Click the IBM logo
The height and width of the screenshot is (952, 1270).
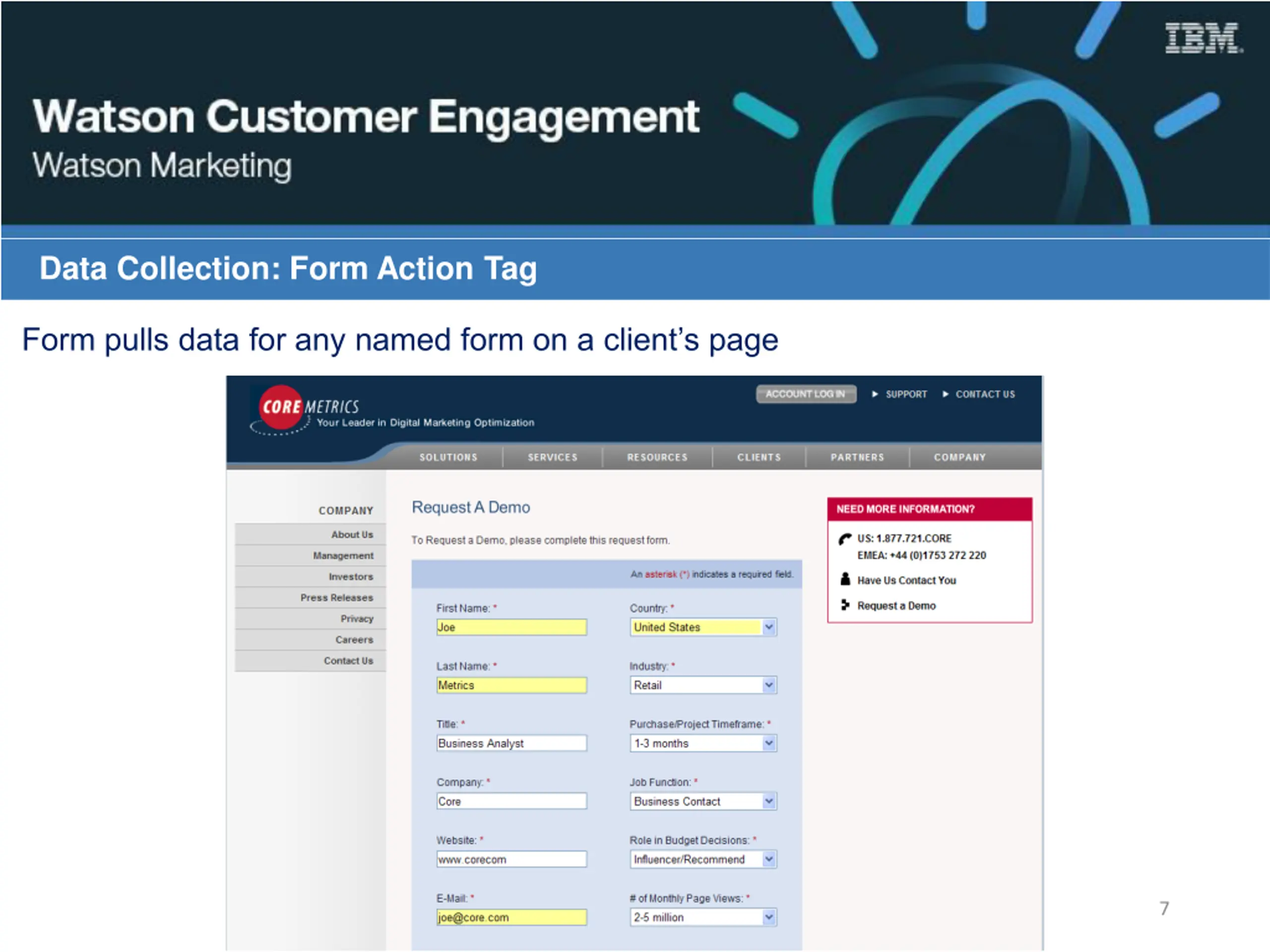click(1204, 38)
